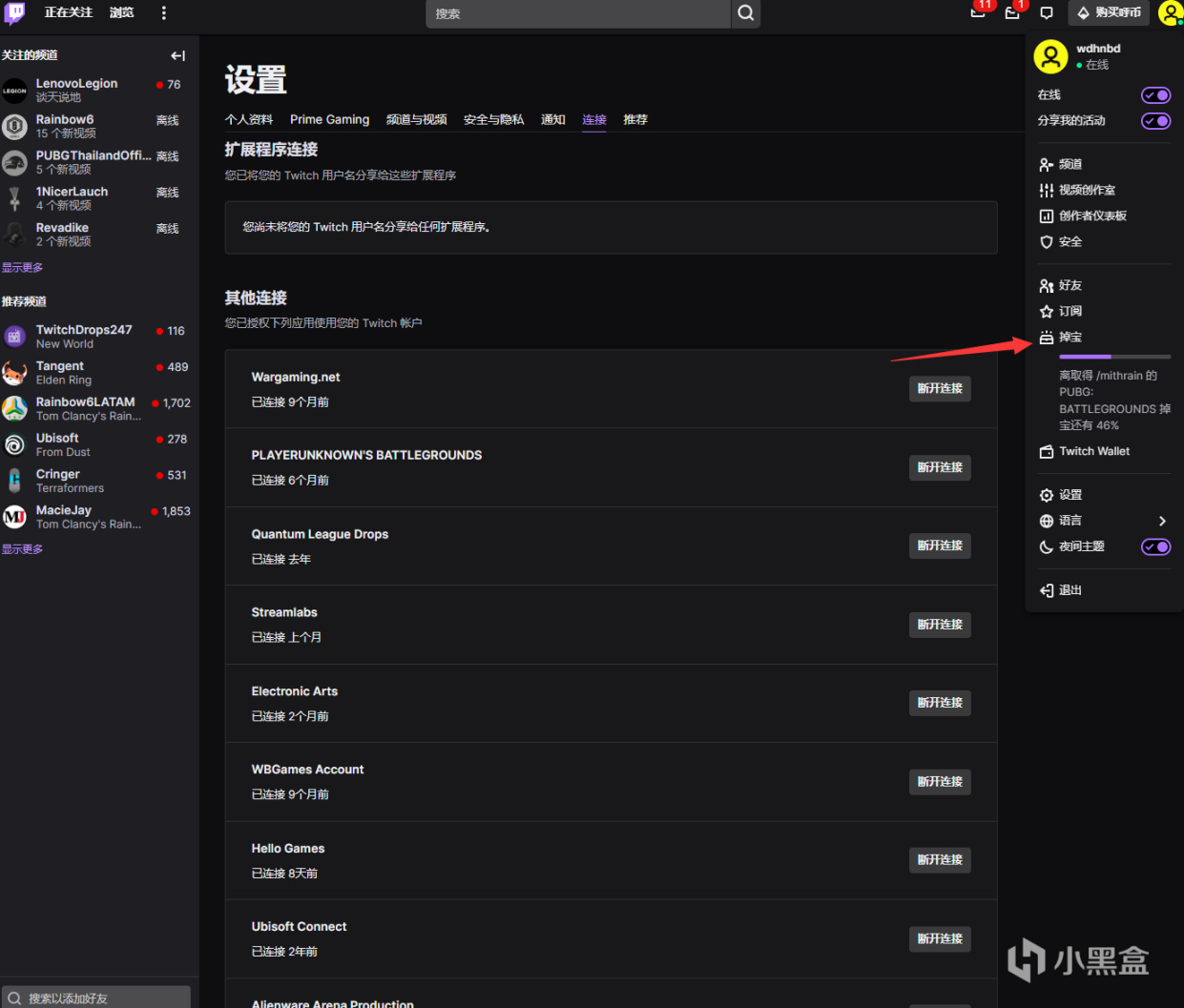This screenshot has height=1008, width=1184.
Task: Open whispers chat bubble icon
Action: (1047, 13)
